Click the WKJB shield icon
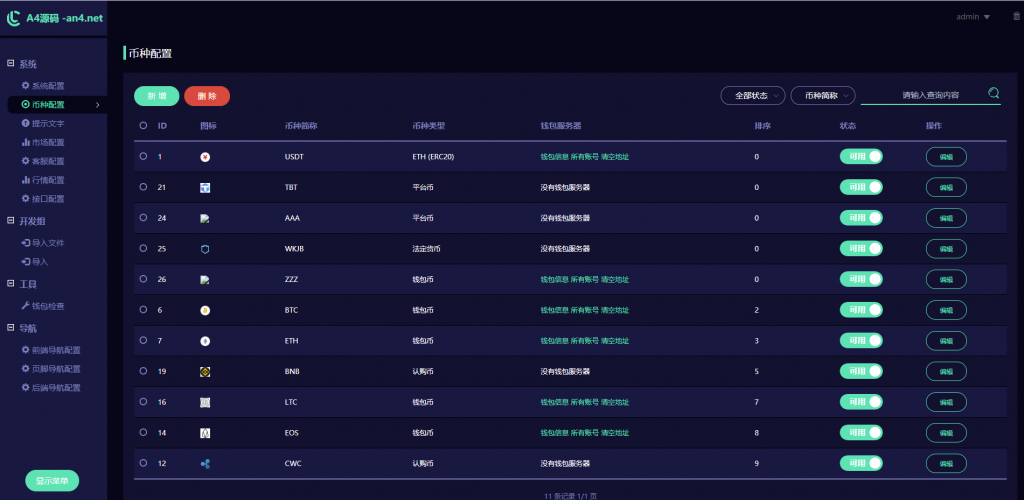Viewport: 1024px width, 500px height. coord(205,249)
